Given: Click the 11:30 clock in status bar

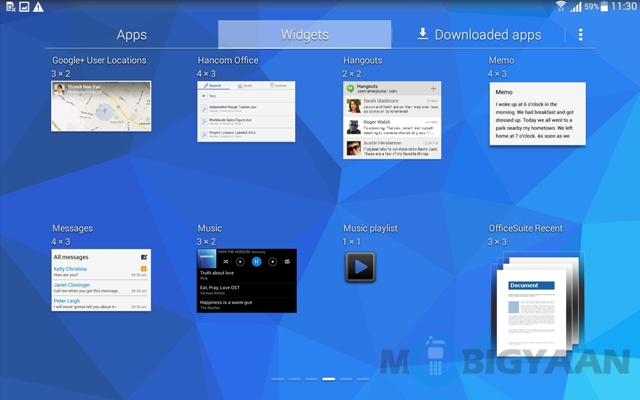Looking at the screenshot, I should 624,6.
